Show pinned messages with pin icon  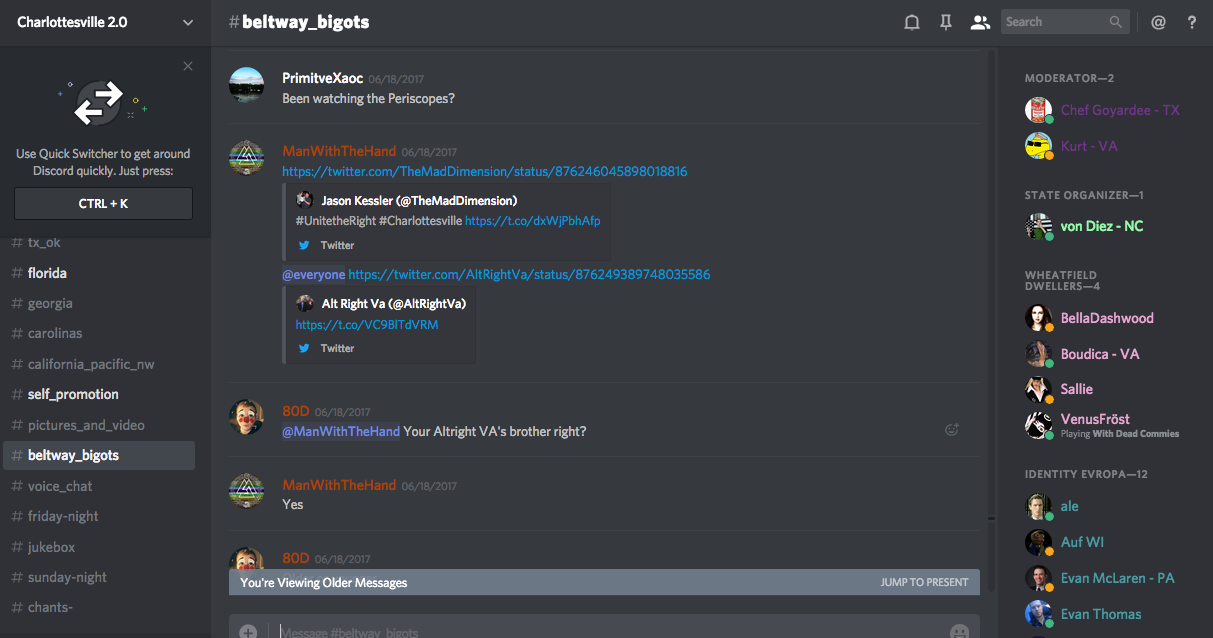pos(945,22)
